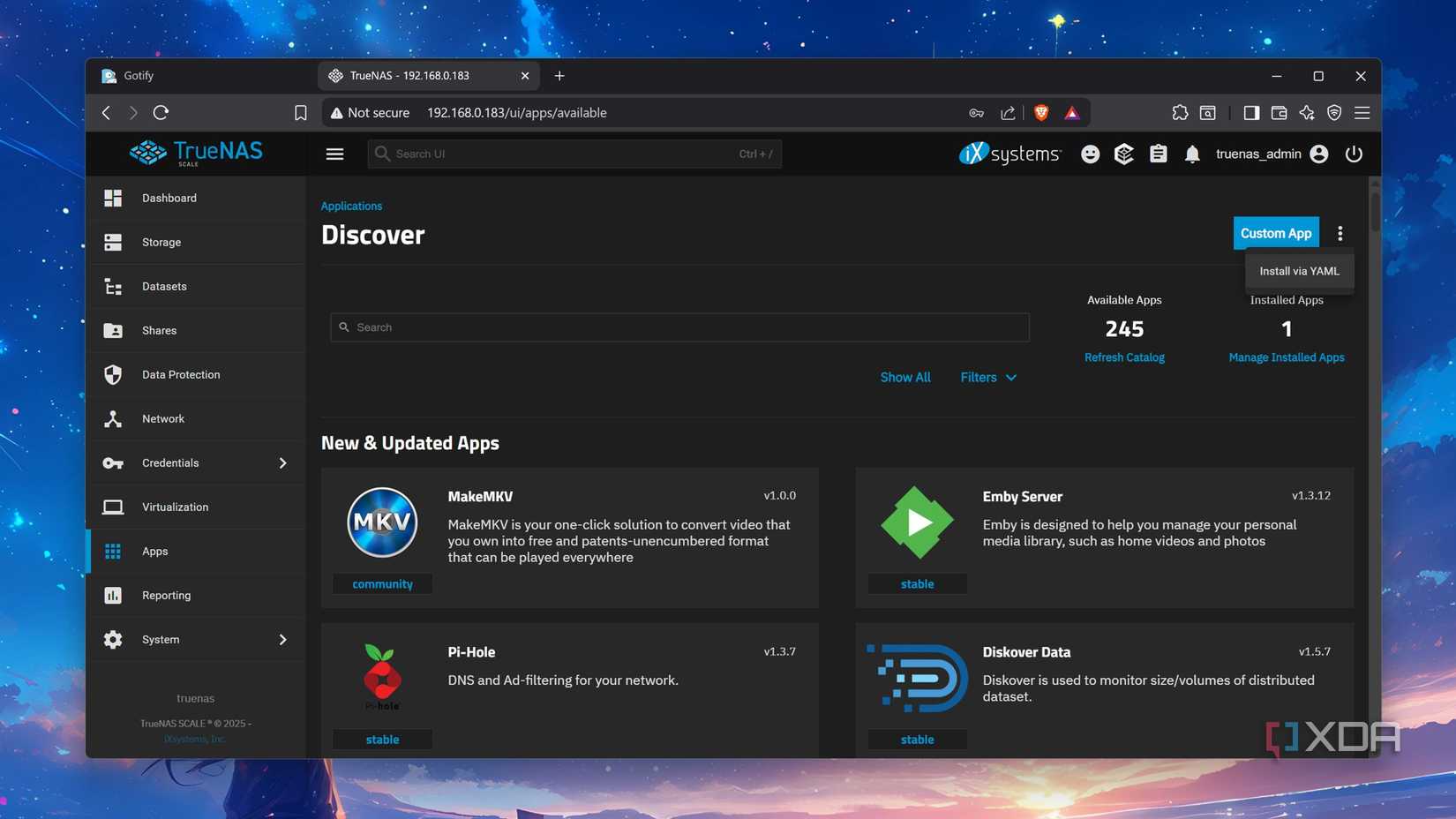The width and height of the screenshot is (1456, 819).
Task: Follow the Applications breadcrumb link
Action: pos(351,206)
